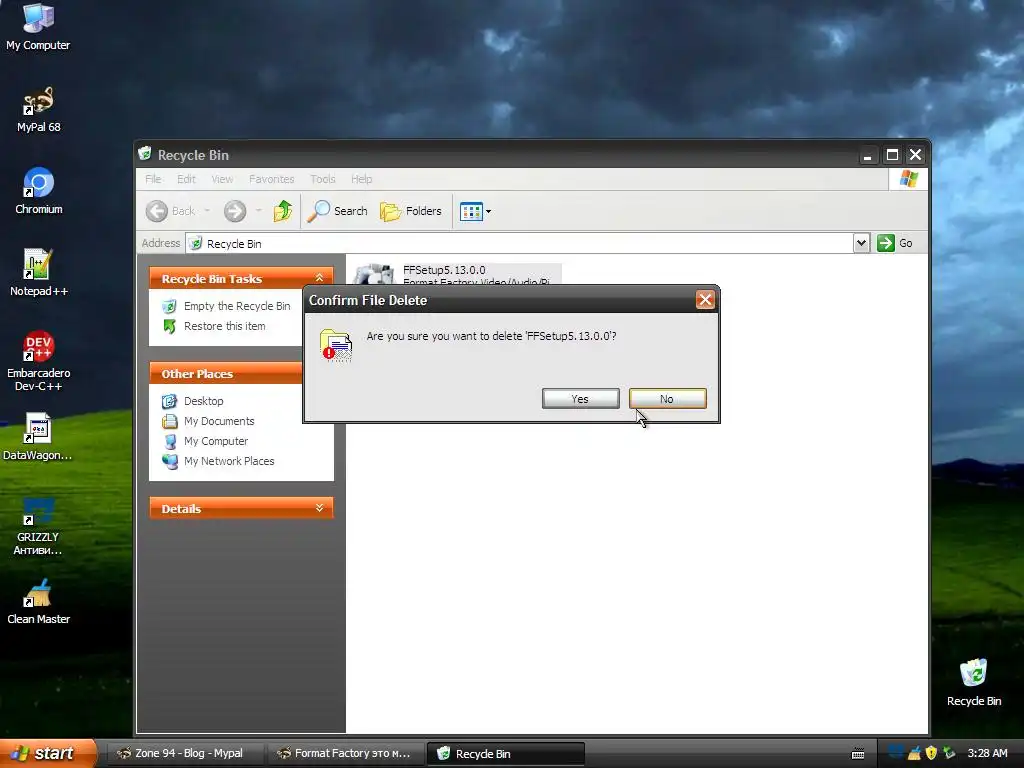This screenshot has width=1024, height=768.
Task: Confirm deletion with the Yes button
Action: 580,399
